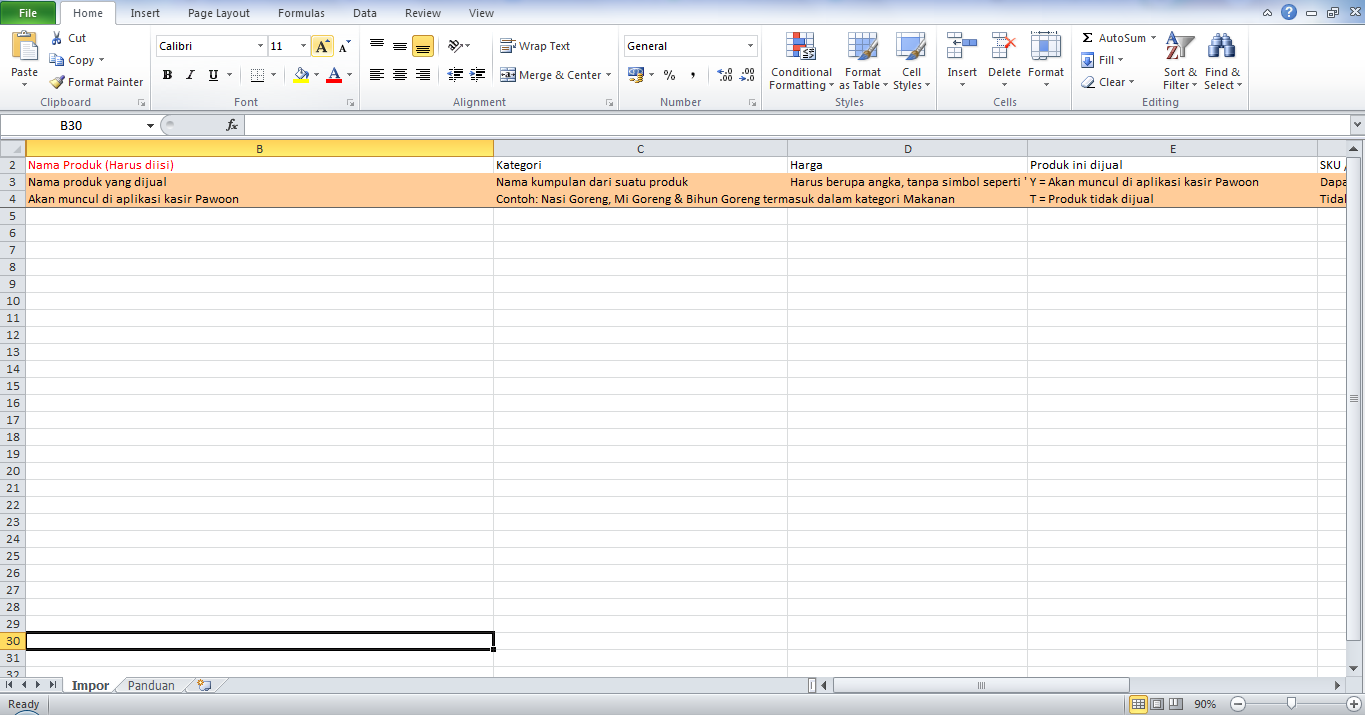Open the green File button
This screenshot has height=715, width=1365.
(28, 13)
